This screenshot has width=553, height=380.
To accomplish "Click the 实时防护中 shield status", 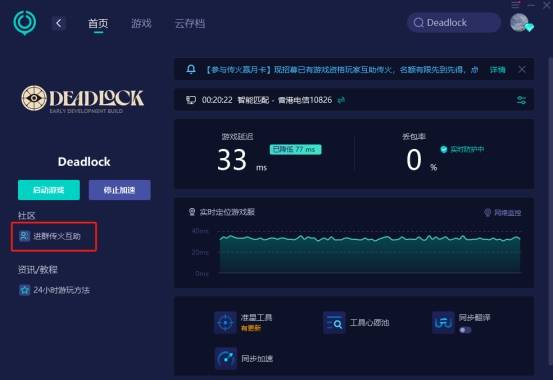I will tap(462, 149).
